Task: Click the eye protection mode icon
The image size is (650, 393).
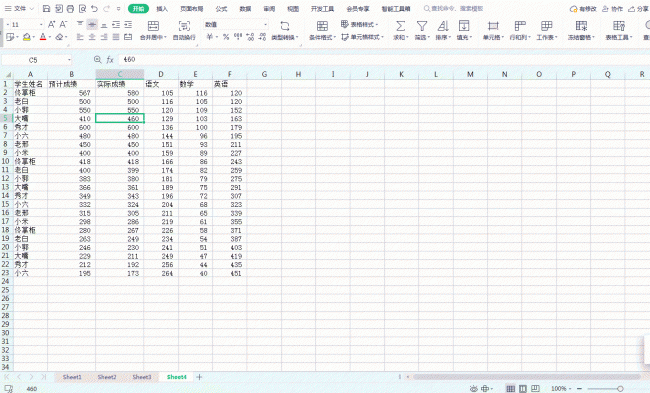Action: pos(473,388)
